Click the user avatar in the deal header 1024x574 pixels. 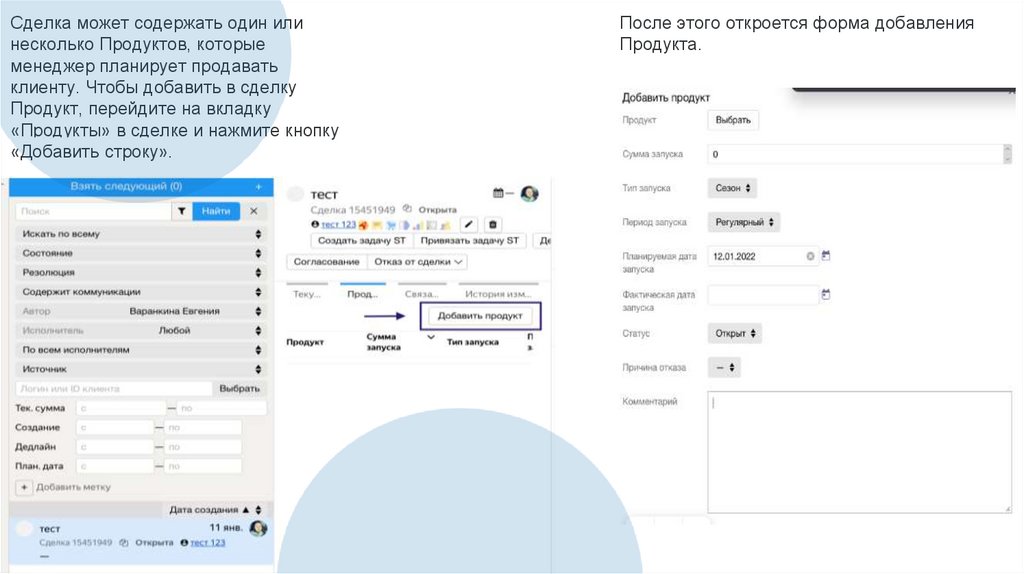tap(530, 193)
